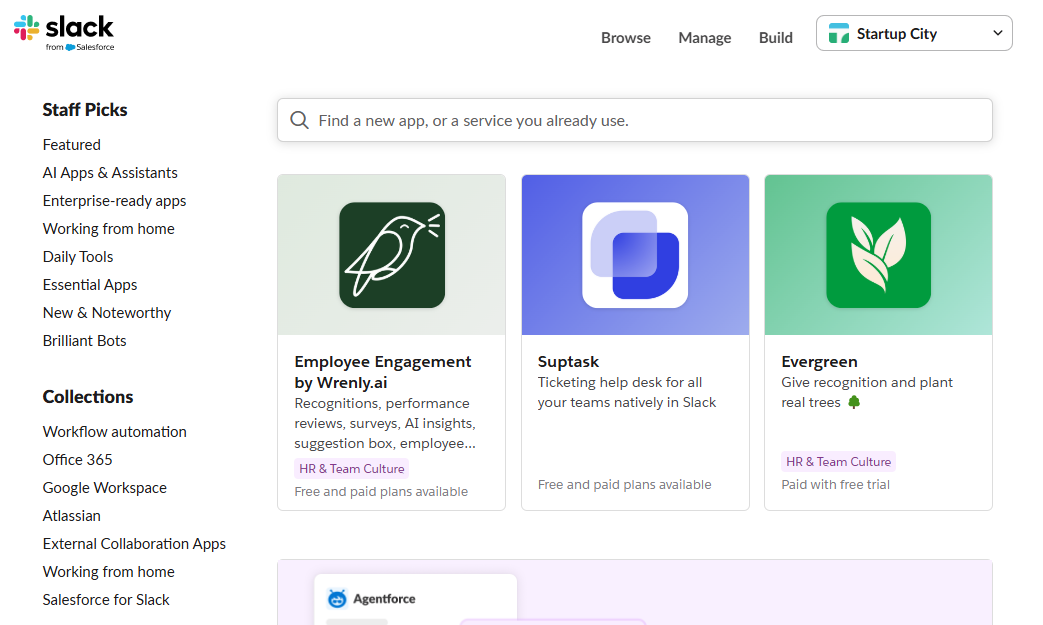Open the Wrenly.ai bird app icon
Screen dimensions: 1043x625
coord(392,255)
